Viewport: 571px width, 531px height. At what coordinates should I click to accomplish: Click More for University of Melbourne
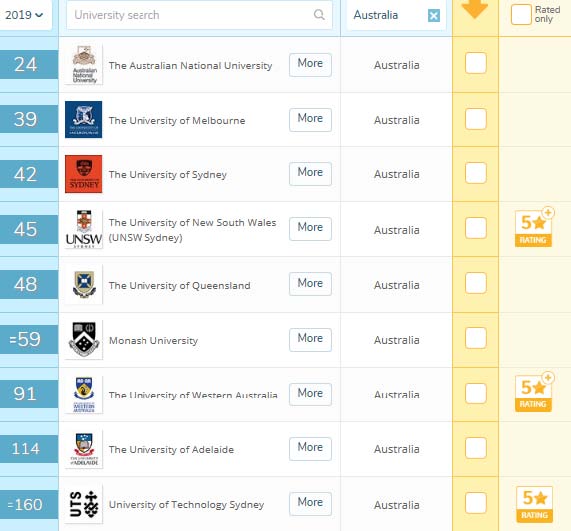(310, 119)
